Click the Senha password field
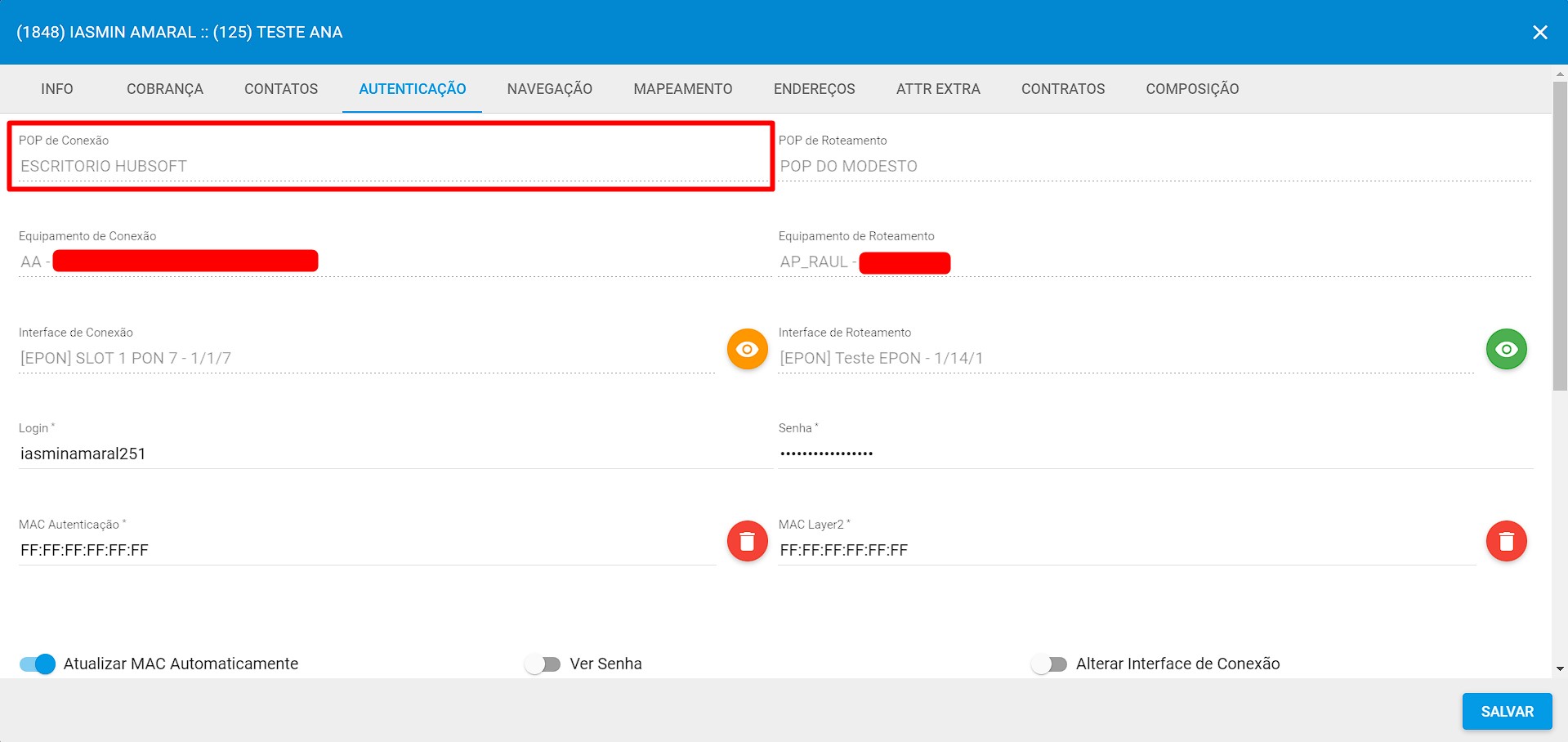1568x742 pixels. [1155, 454]
